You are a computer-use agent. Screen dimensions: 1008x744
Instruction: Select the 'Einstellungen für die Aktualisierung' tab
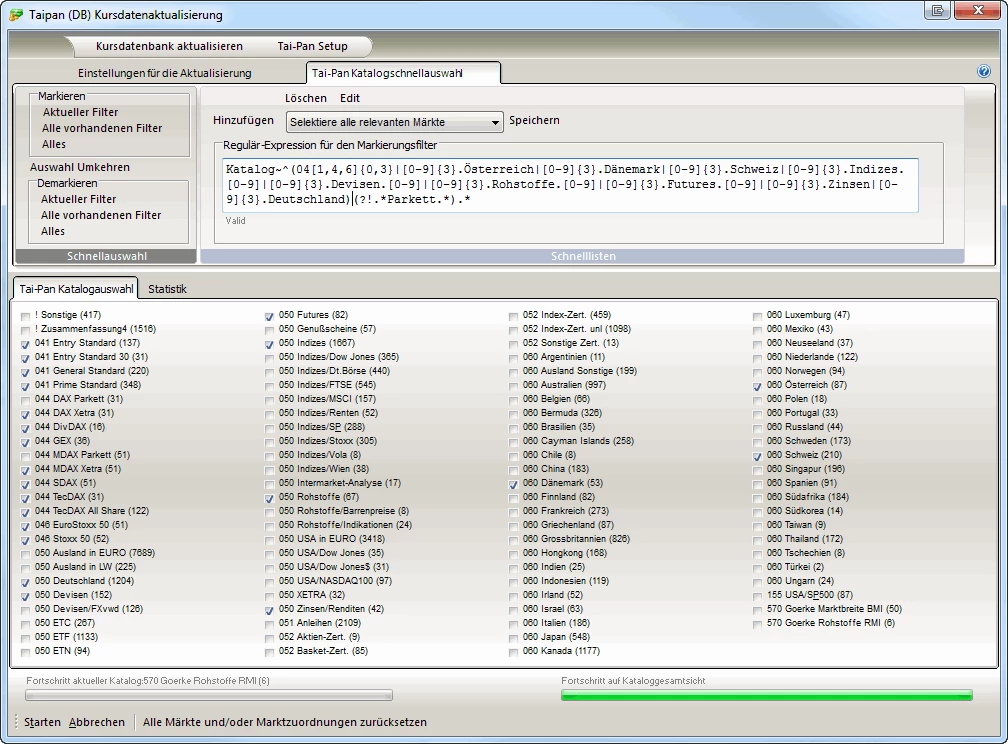coord(164,73)
